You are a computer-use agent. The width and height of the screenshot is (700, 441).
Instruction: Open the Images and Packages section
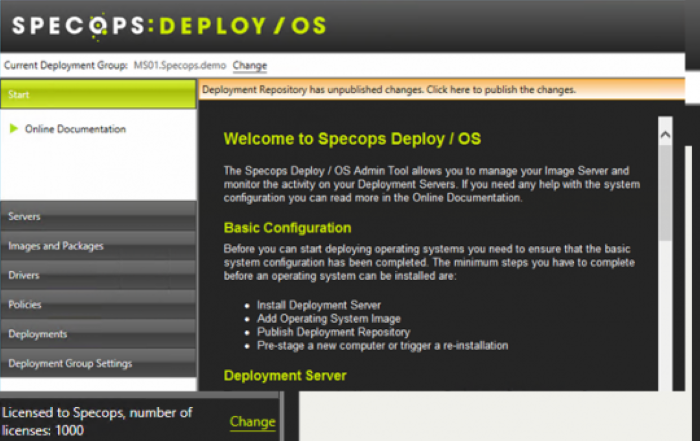pos(98,245)
